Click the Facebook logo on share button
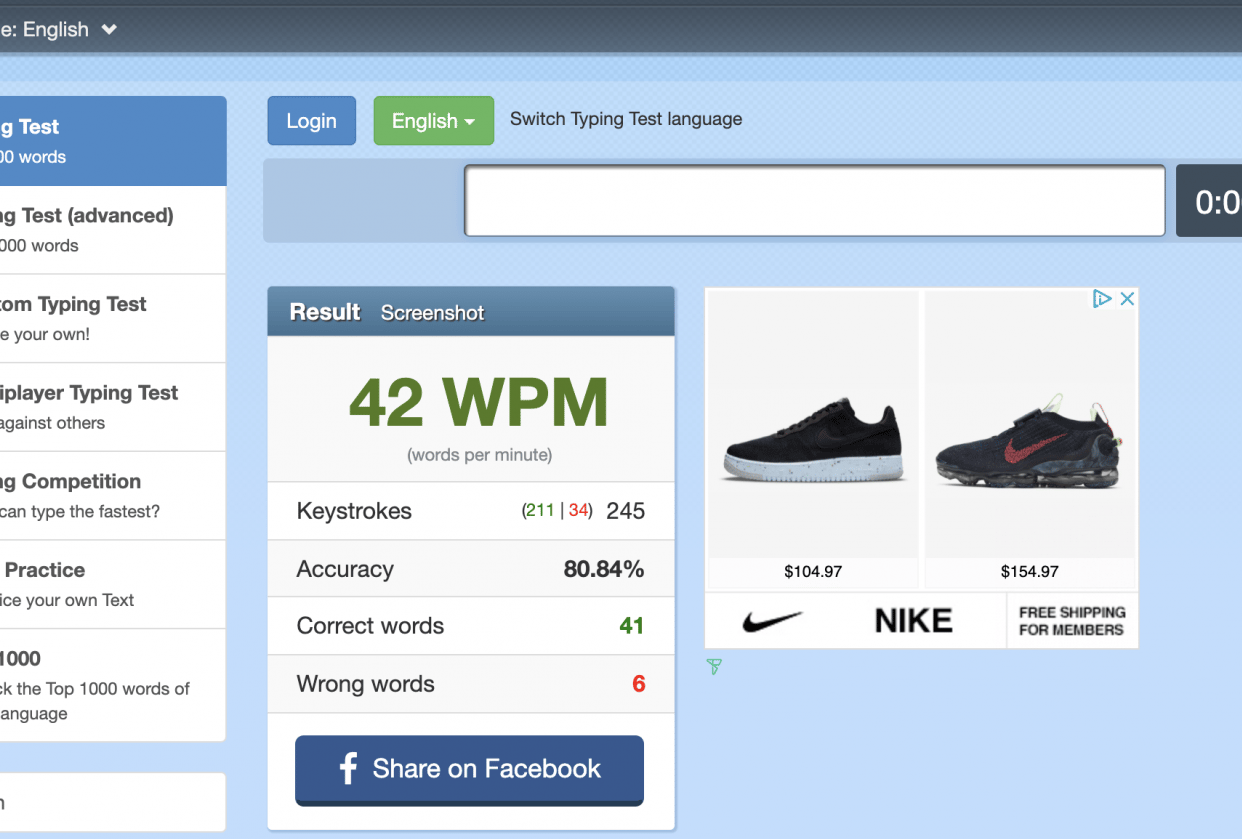 348,769
